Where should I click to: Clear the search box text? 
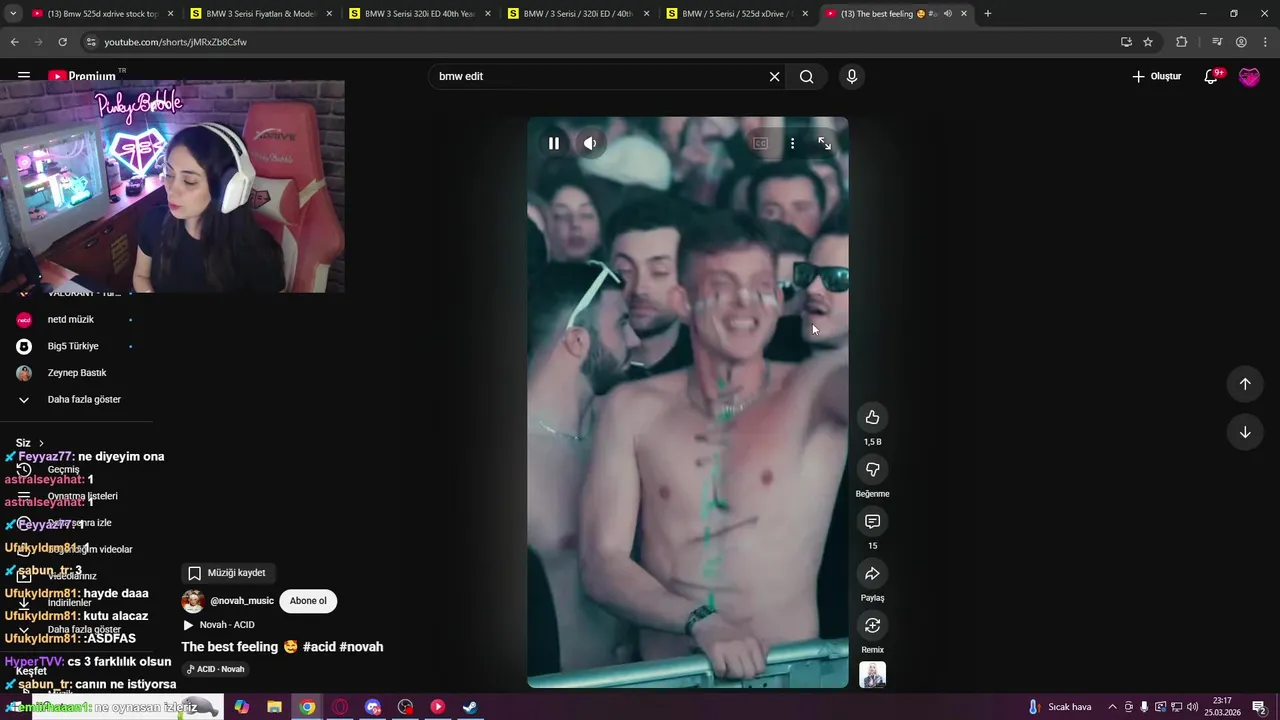click(x=774, y=76)
